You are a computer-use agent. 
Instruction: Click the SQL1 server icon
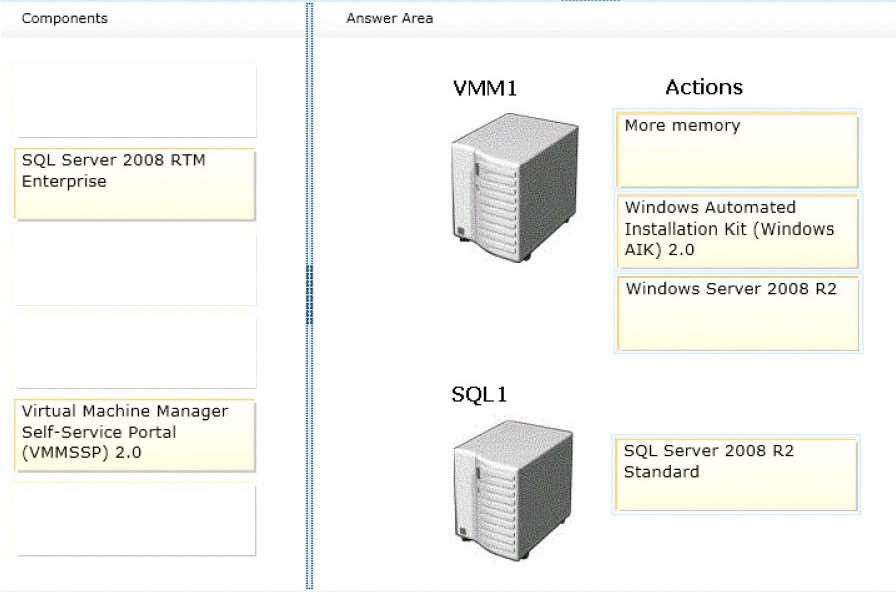(x=513, y=490)
